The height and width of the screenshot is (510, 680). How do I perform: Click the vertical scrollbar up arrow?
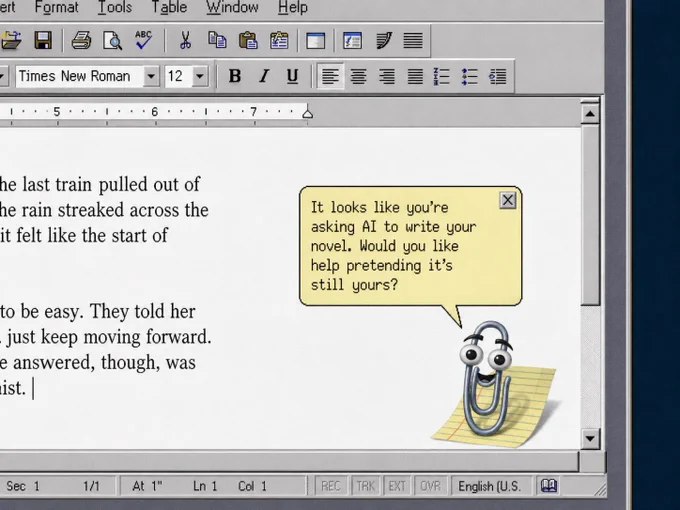(x=590, y=114)
